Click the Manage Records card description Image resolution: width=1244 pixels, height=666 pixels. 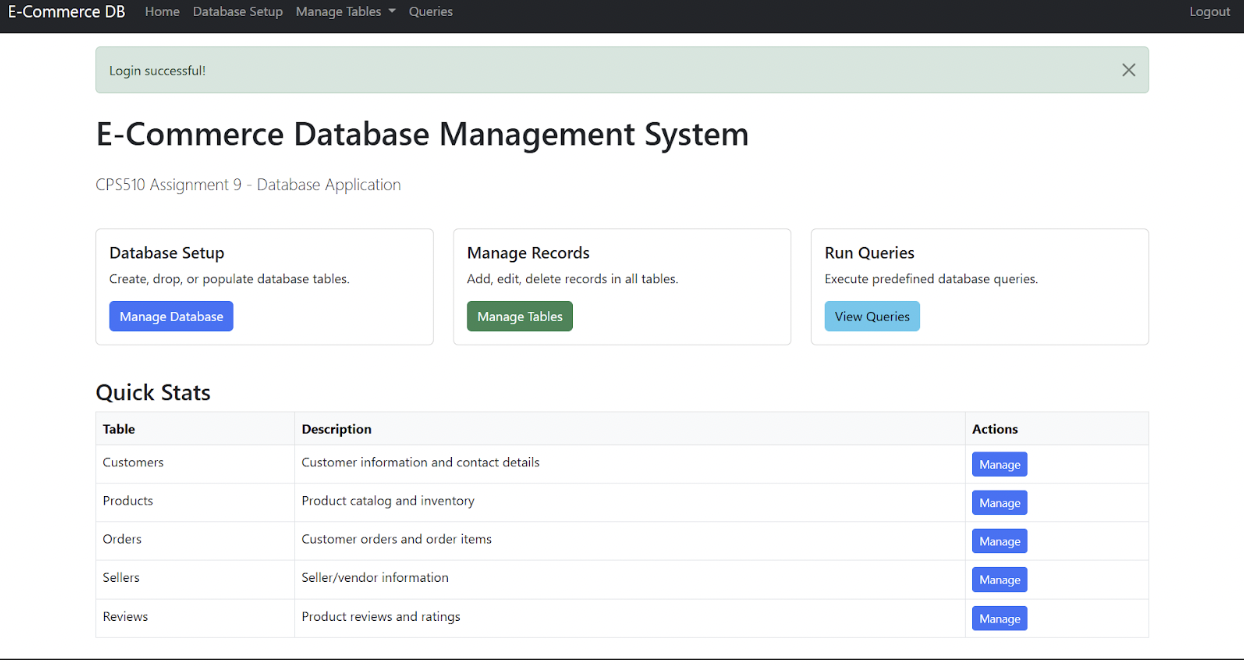(x=572, y=278)
